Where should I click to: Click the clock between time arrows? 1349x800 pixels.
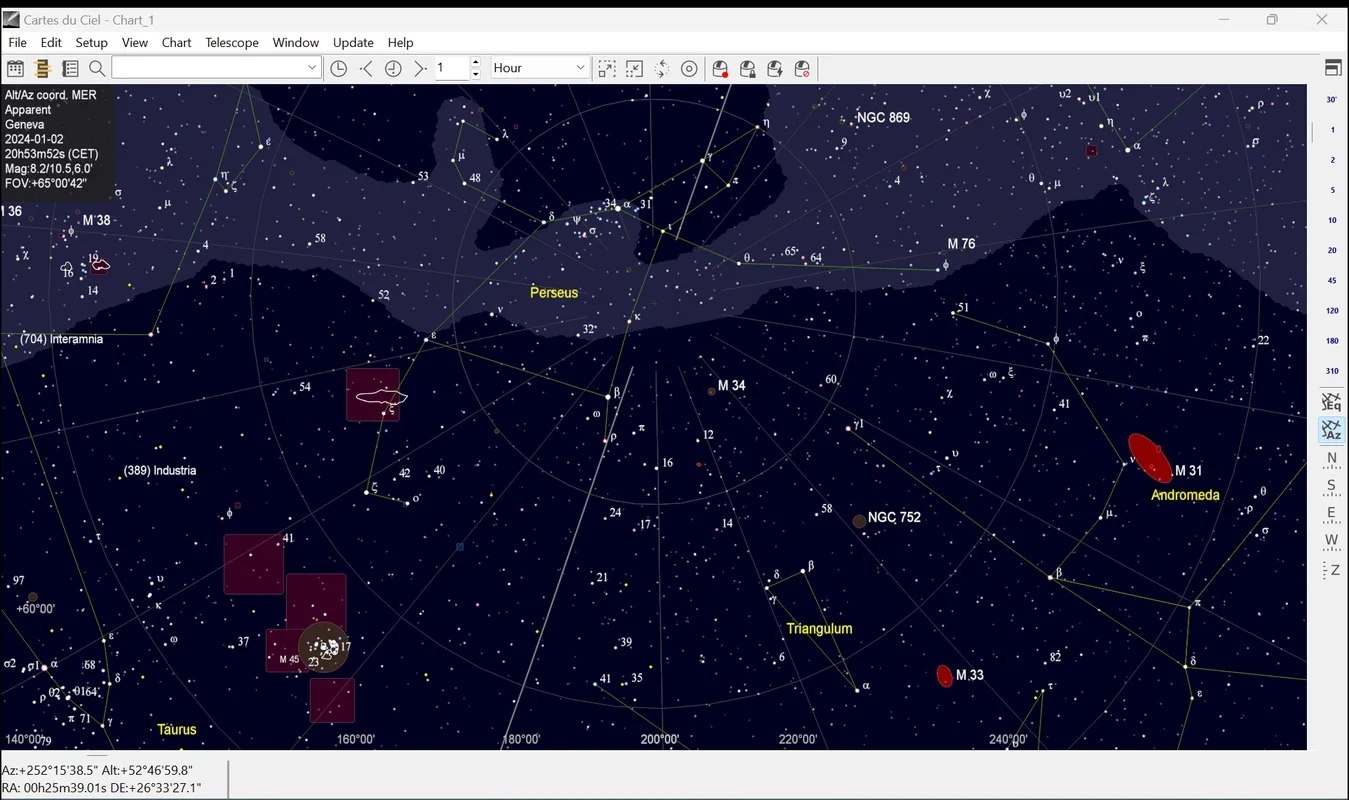pyautogui.click(x=393, y=68)
